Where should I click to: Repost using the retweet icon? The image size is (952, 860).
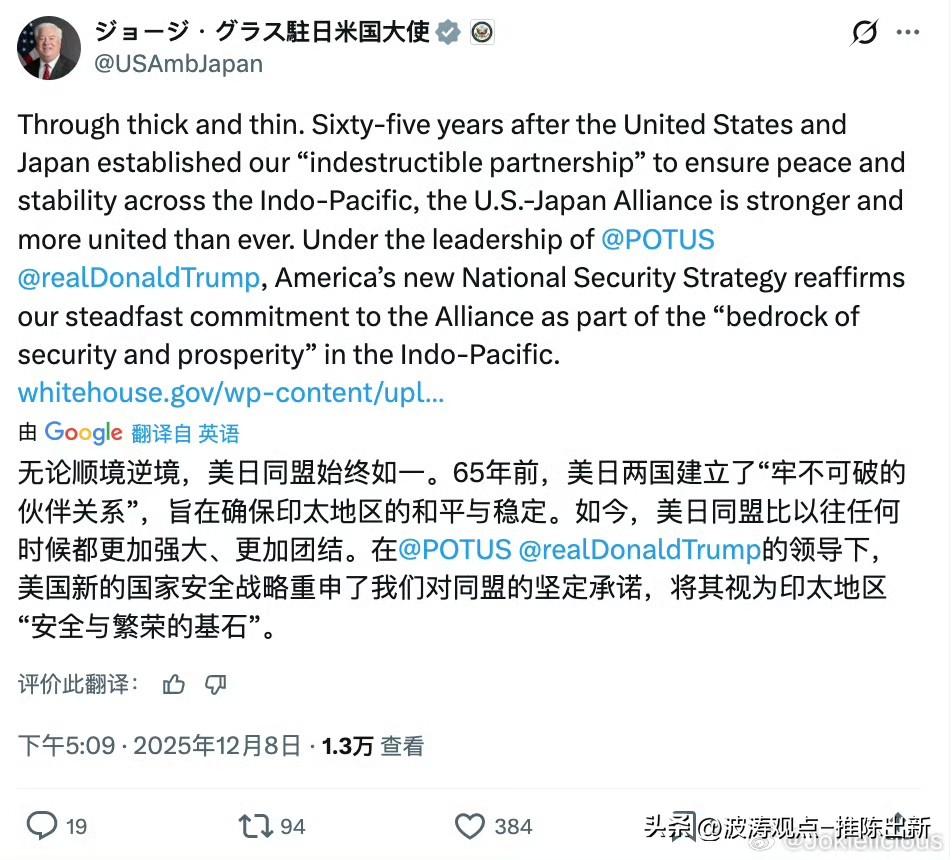point(255,825)
